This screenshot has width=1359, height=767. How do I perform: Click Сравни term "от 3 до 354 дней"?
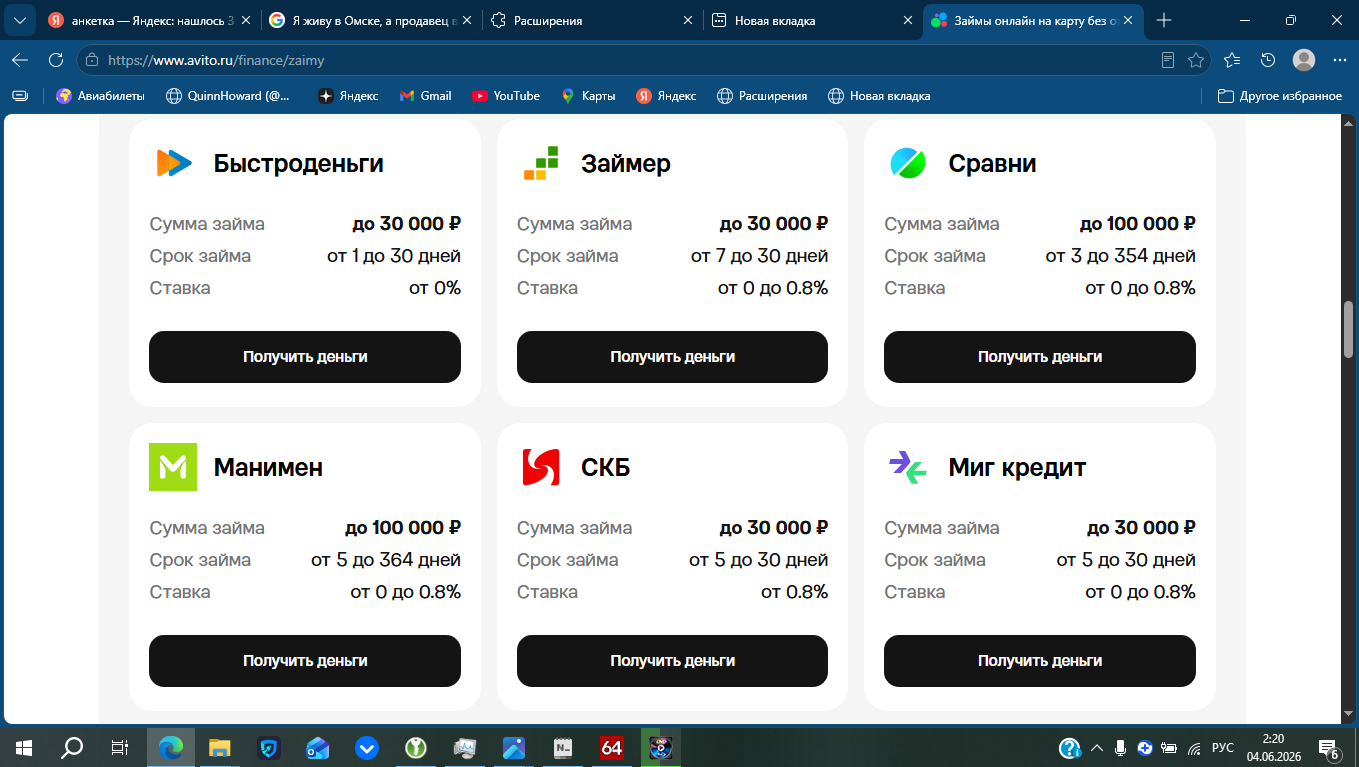click(1121, 255)
